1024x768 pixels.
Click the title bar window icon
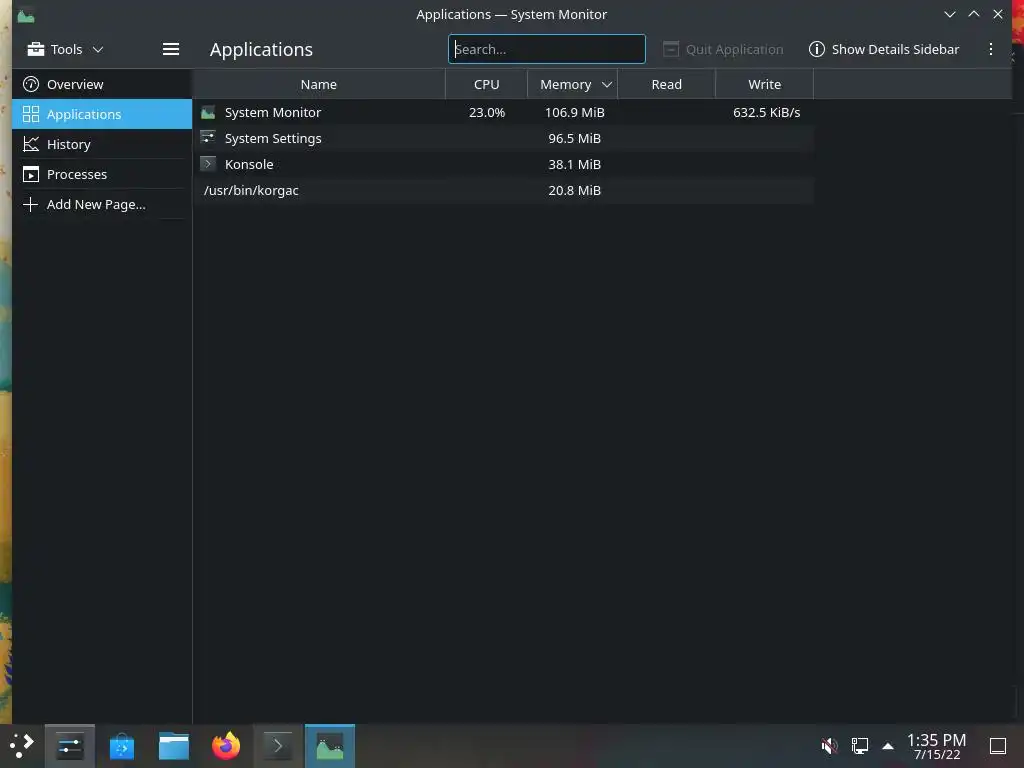pos(26,14)
